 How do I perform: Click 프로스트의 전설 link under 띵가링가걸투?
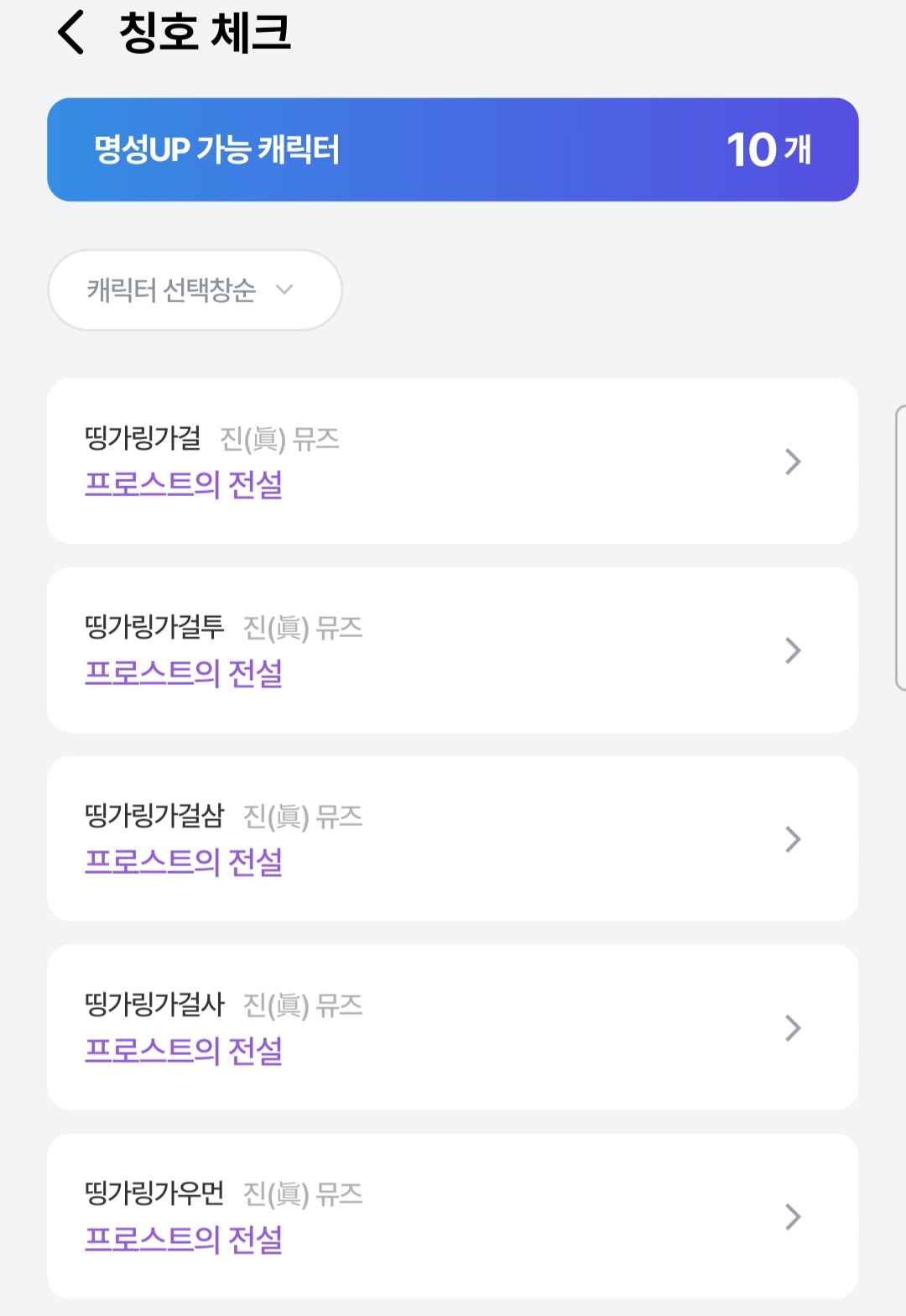pyautogui.click(x=184, y=674)
